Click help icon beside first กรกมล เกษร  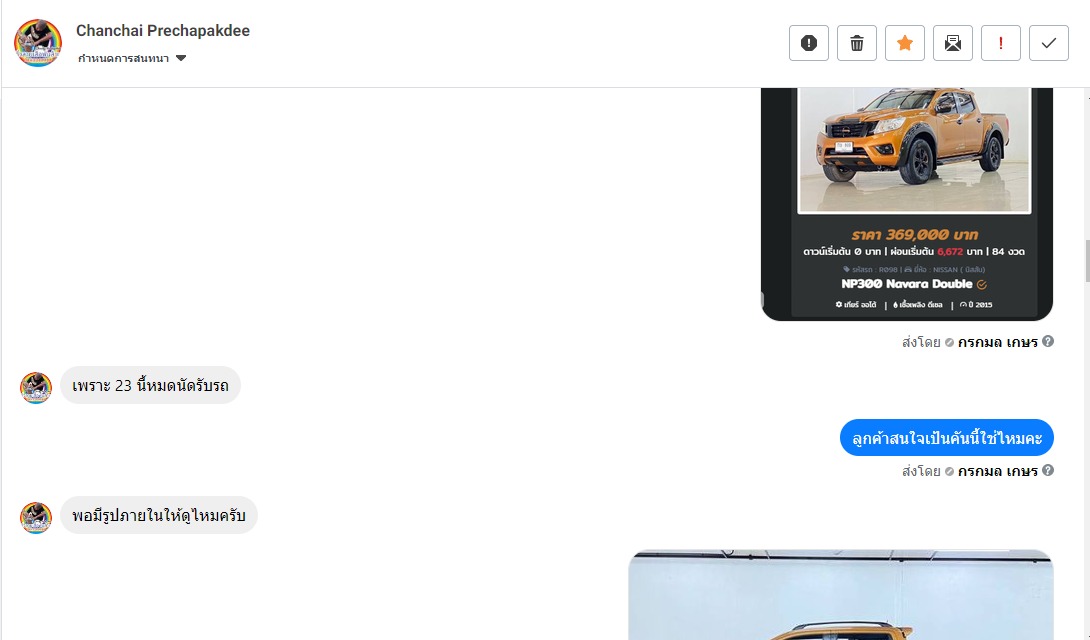click(1048, 341)
